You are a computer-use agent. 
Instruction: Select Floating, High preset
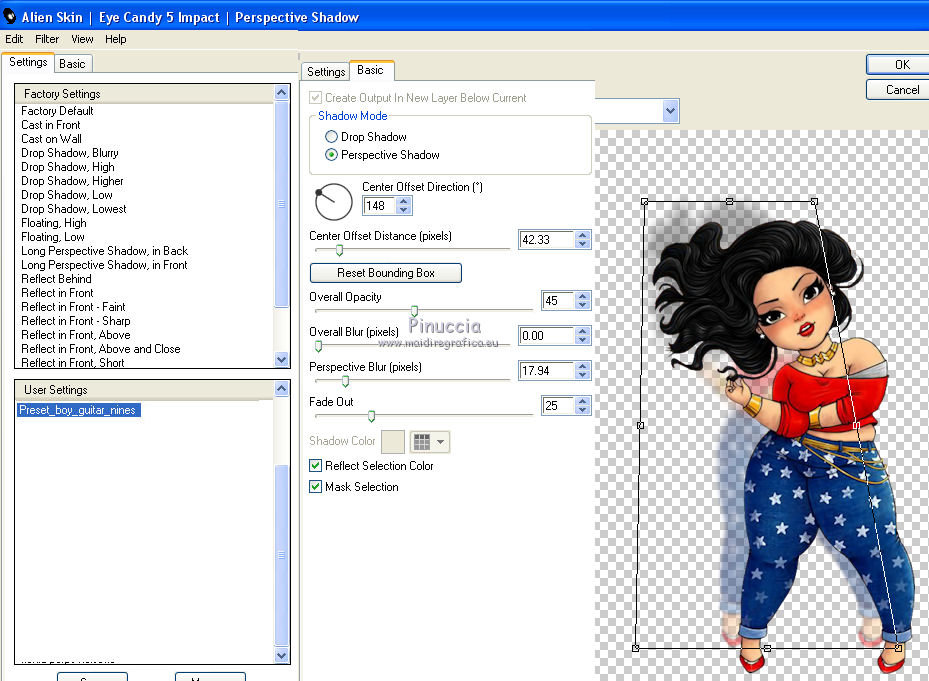pos(54,223)
